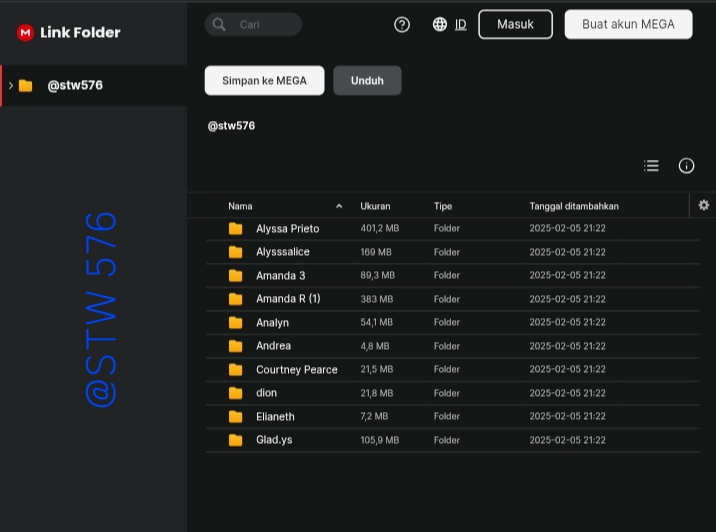
Task: Click the 401,2 MB size value
Action: [379, 228]
